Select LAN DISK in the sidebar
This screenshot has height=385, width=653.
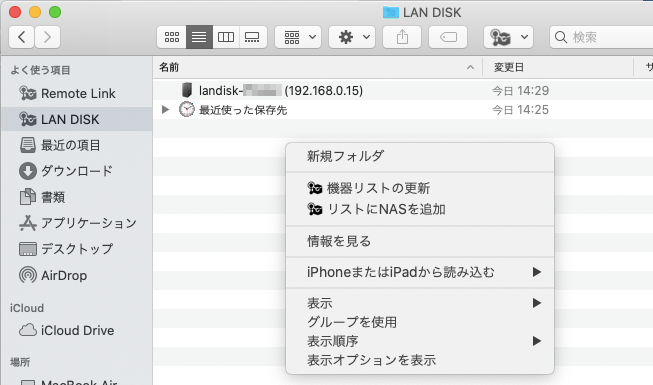pos(77,119)
